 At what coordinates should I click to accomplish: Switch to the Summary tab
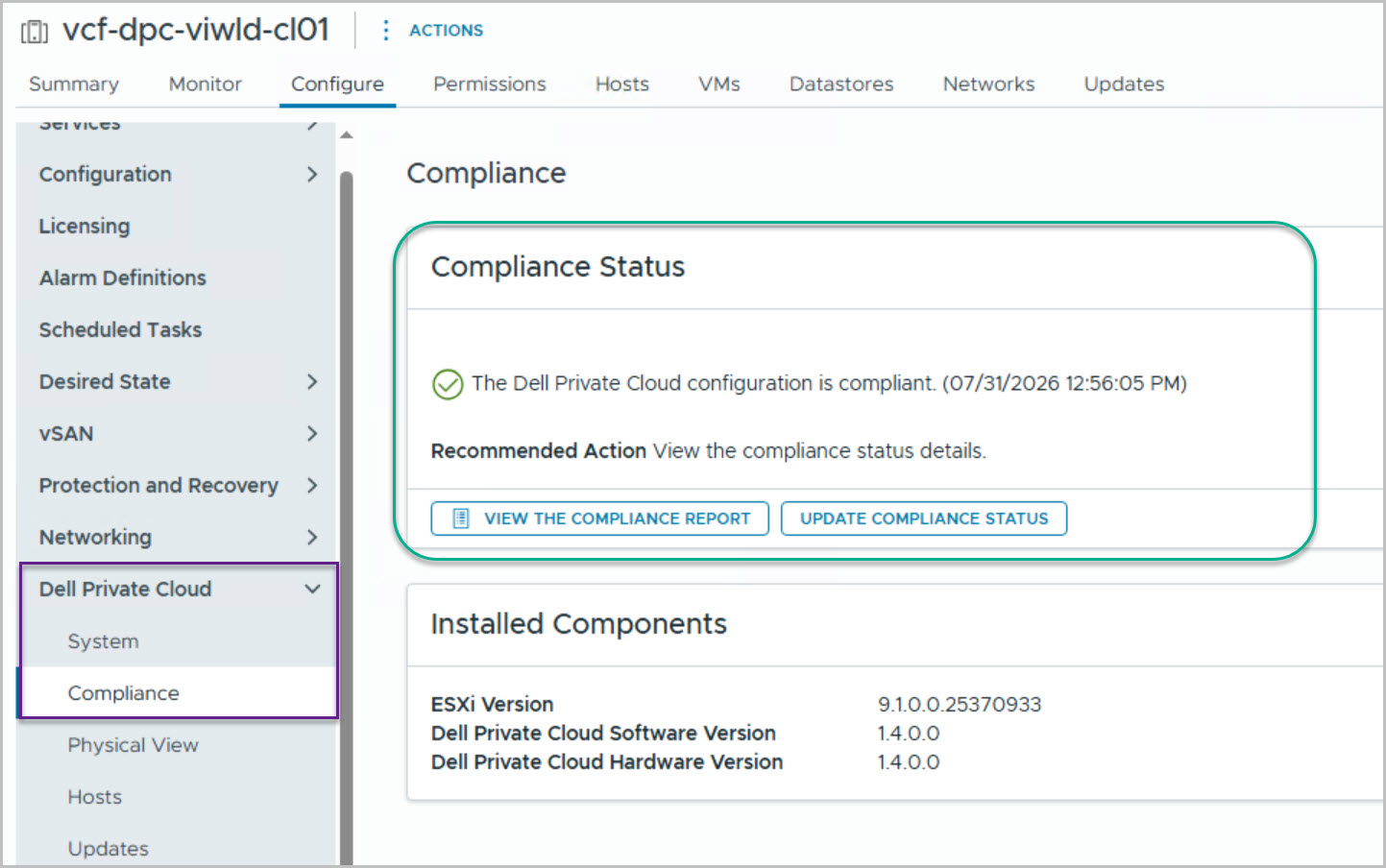pos(74,84)
